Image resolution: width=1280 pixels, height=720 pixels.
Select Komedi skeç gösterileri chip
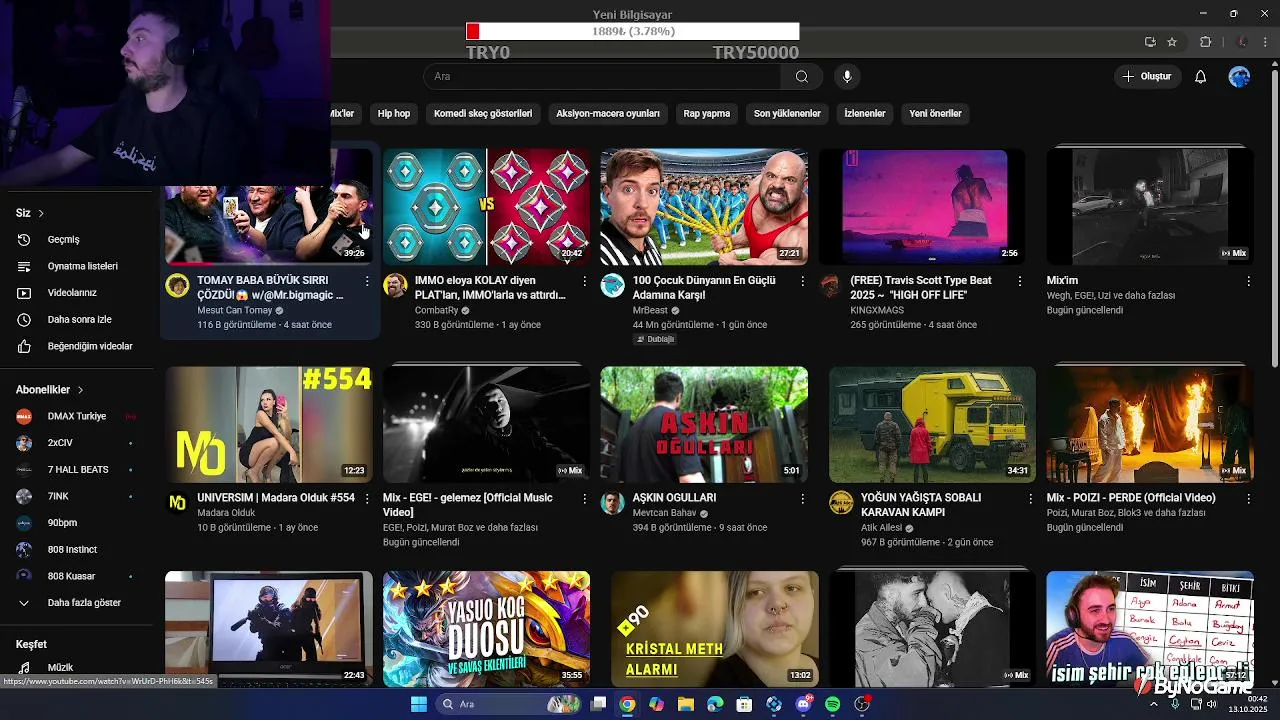(483, 114)
